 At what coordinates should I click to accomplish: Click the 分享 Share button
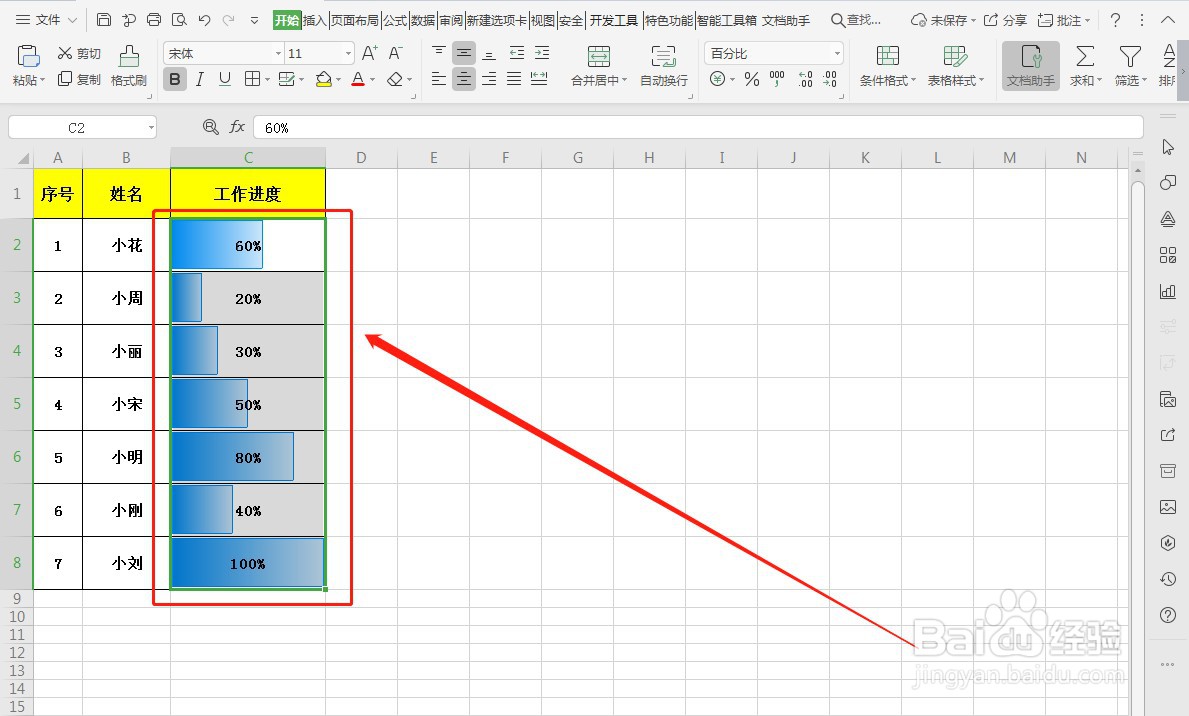point(1005,20)
